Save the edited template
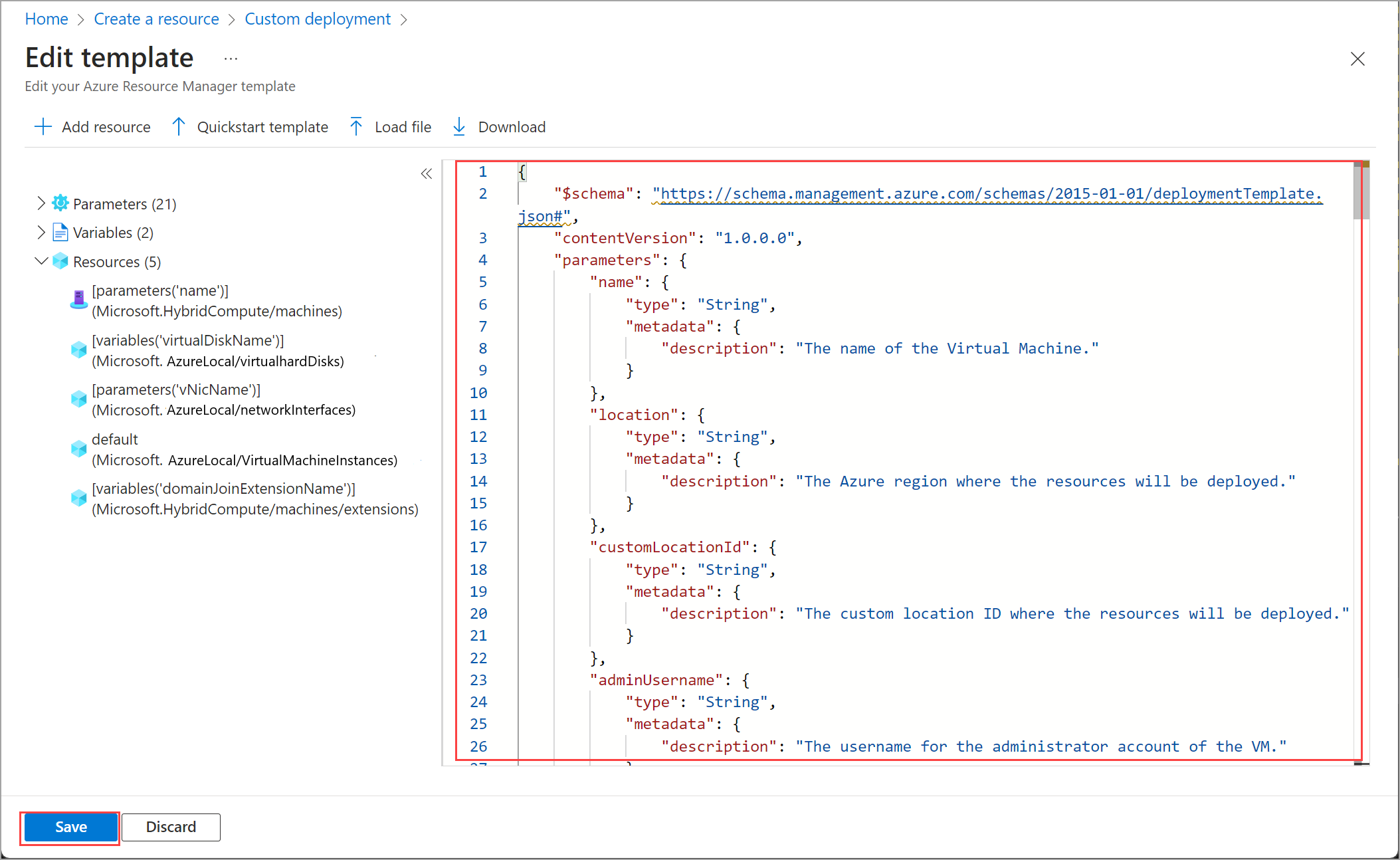The width and height of the screenshot is (1400, 860). (x=70, y=827)
